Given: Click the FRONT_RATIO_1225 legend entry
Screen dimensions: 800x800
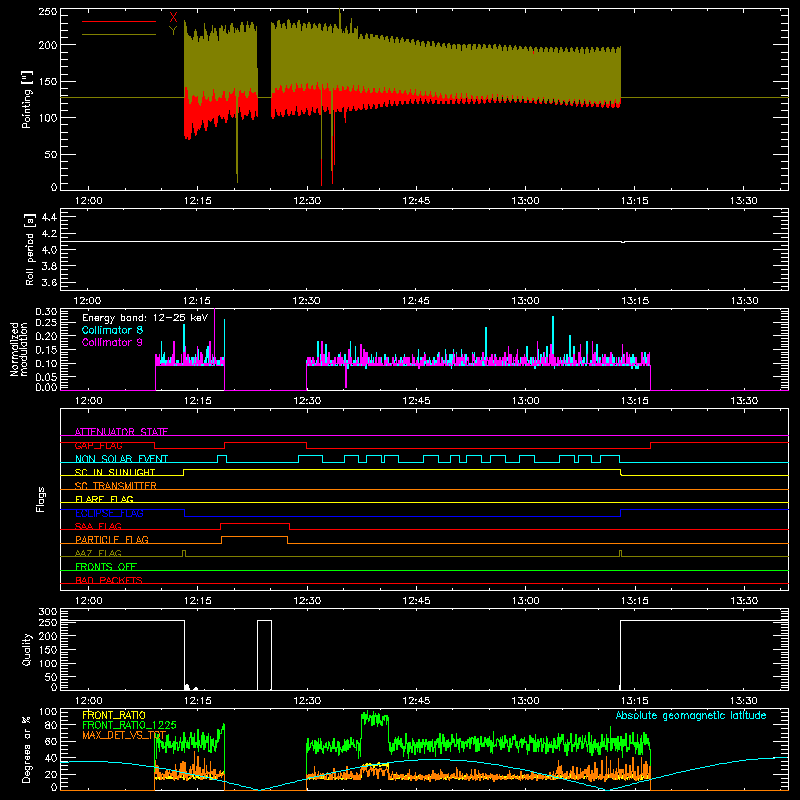Looking at the screenshot, I should click(x=129, y=725).
